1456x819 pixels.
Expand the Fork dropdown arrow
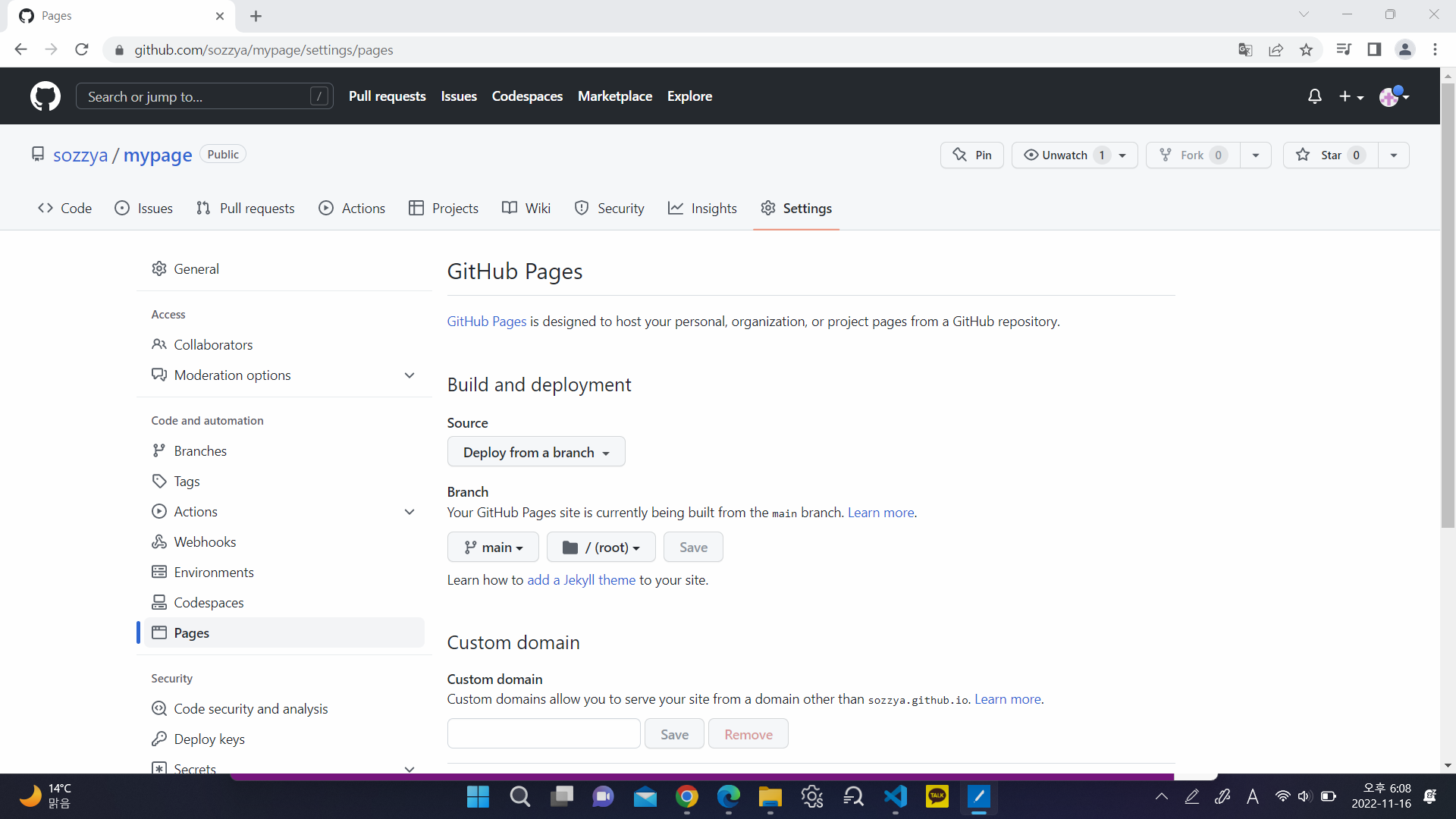pos(1256,155)
